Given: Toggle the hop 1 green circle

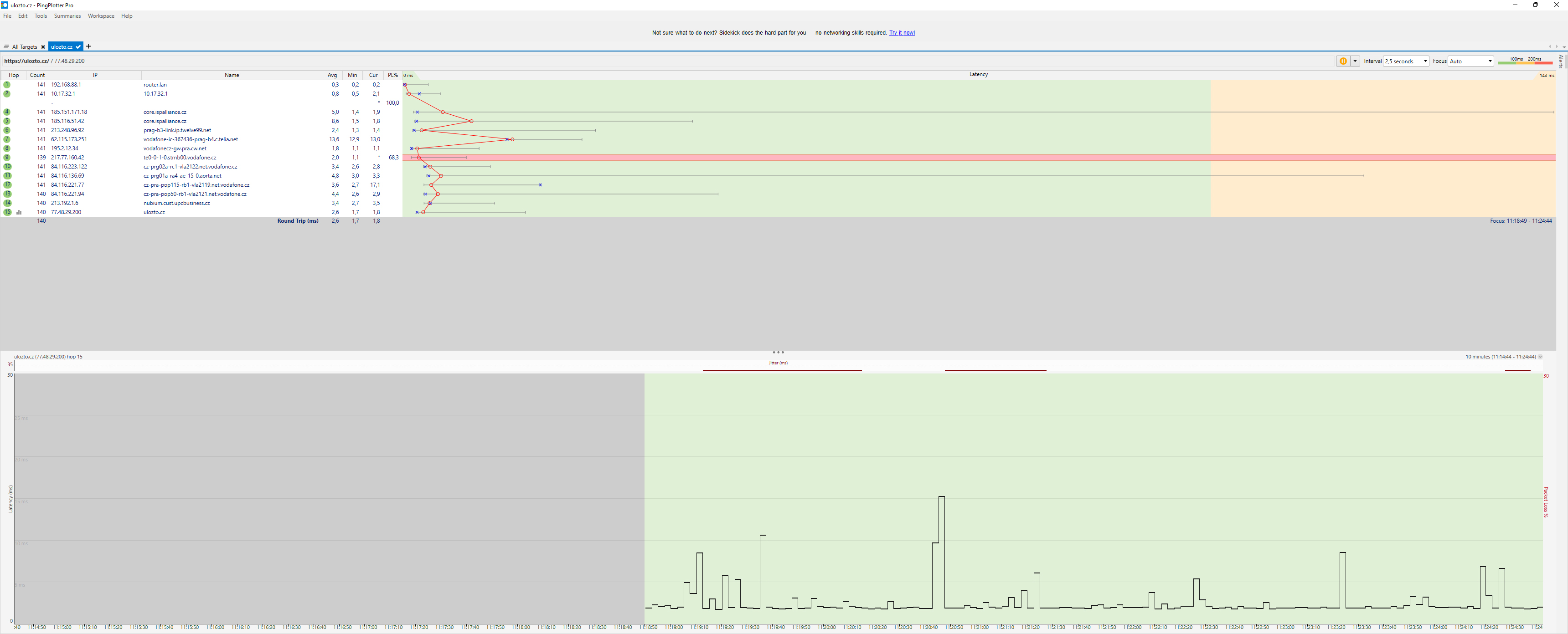Looking at the screenshot, I should [7, 85].
